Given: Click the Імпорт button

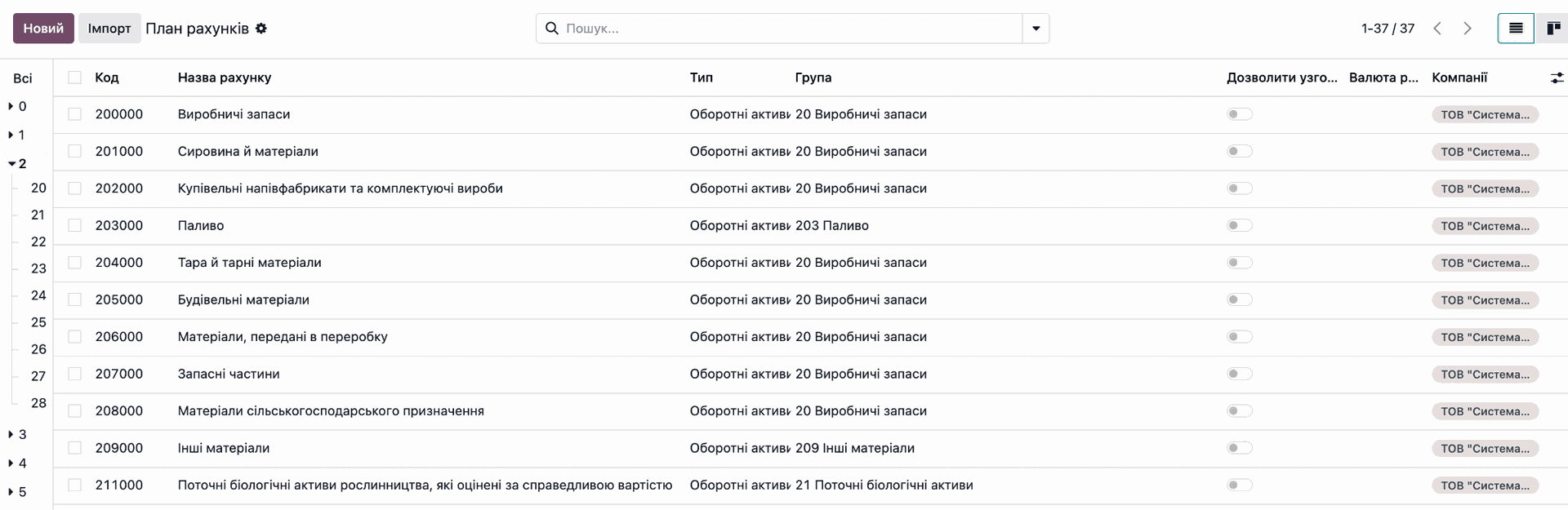Looking at the screenshot, I should [x=109, y=29].
